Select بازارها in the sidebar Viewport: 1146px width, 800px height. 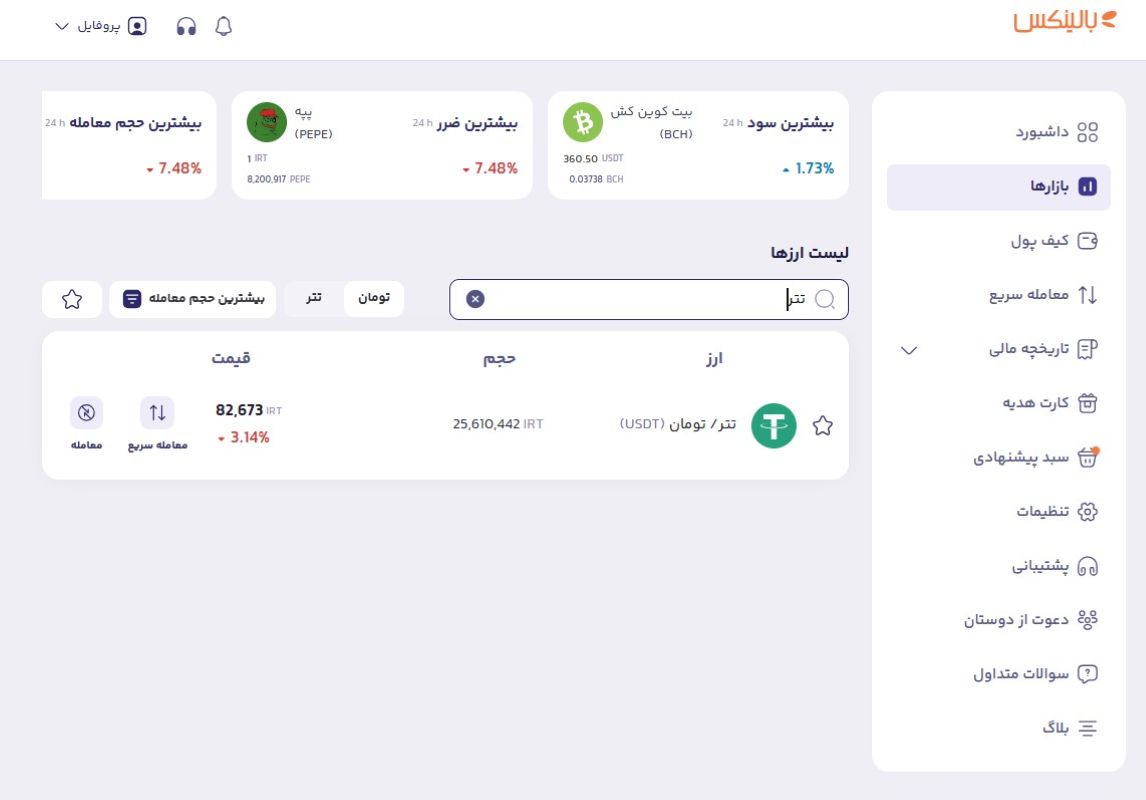998,187
